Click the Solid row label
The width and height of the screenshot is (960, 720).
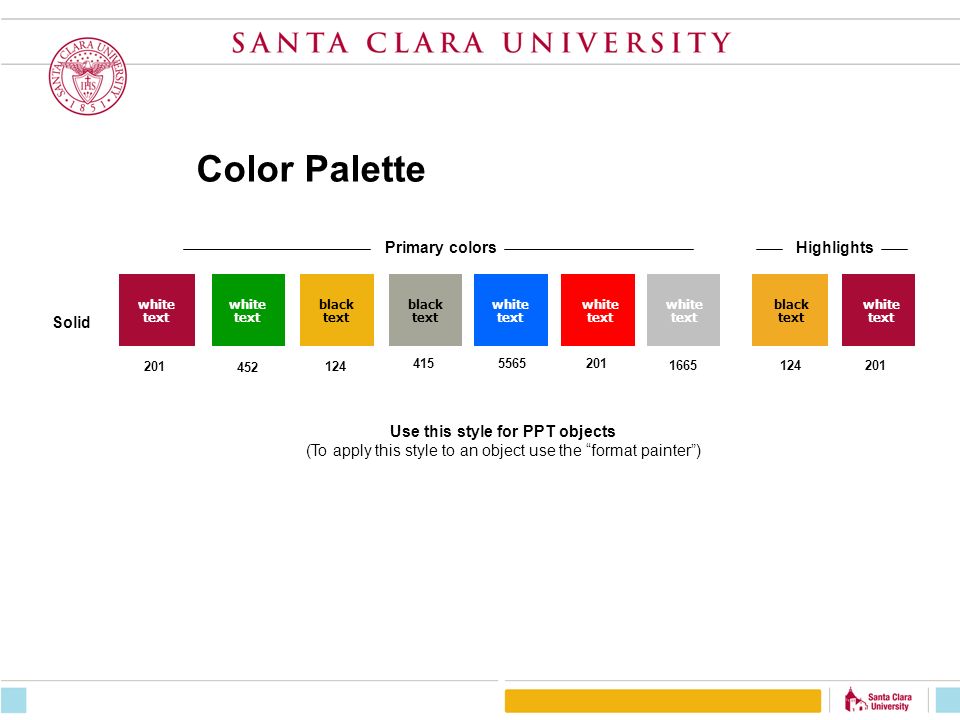tap(72, 322)
